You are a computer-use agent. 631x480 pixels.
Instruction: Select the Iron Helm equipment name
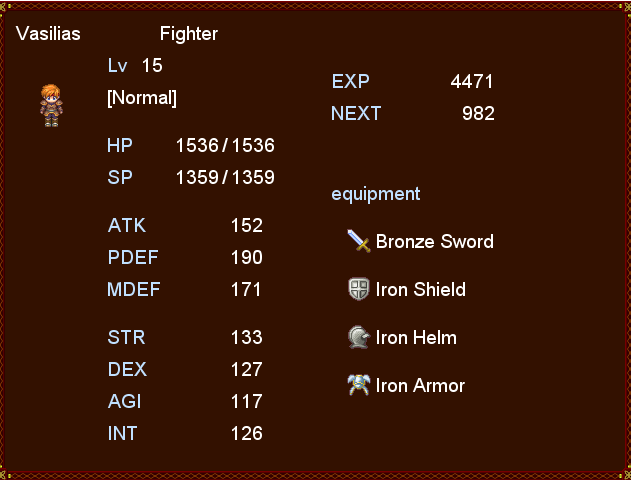pos(416,338)
